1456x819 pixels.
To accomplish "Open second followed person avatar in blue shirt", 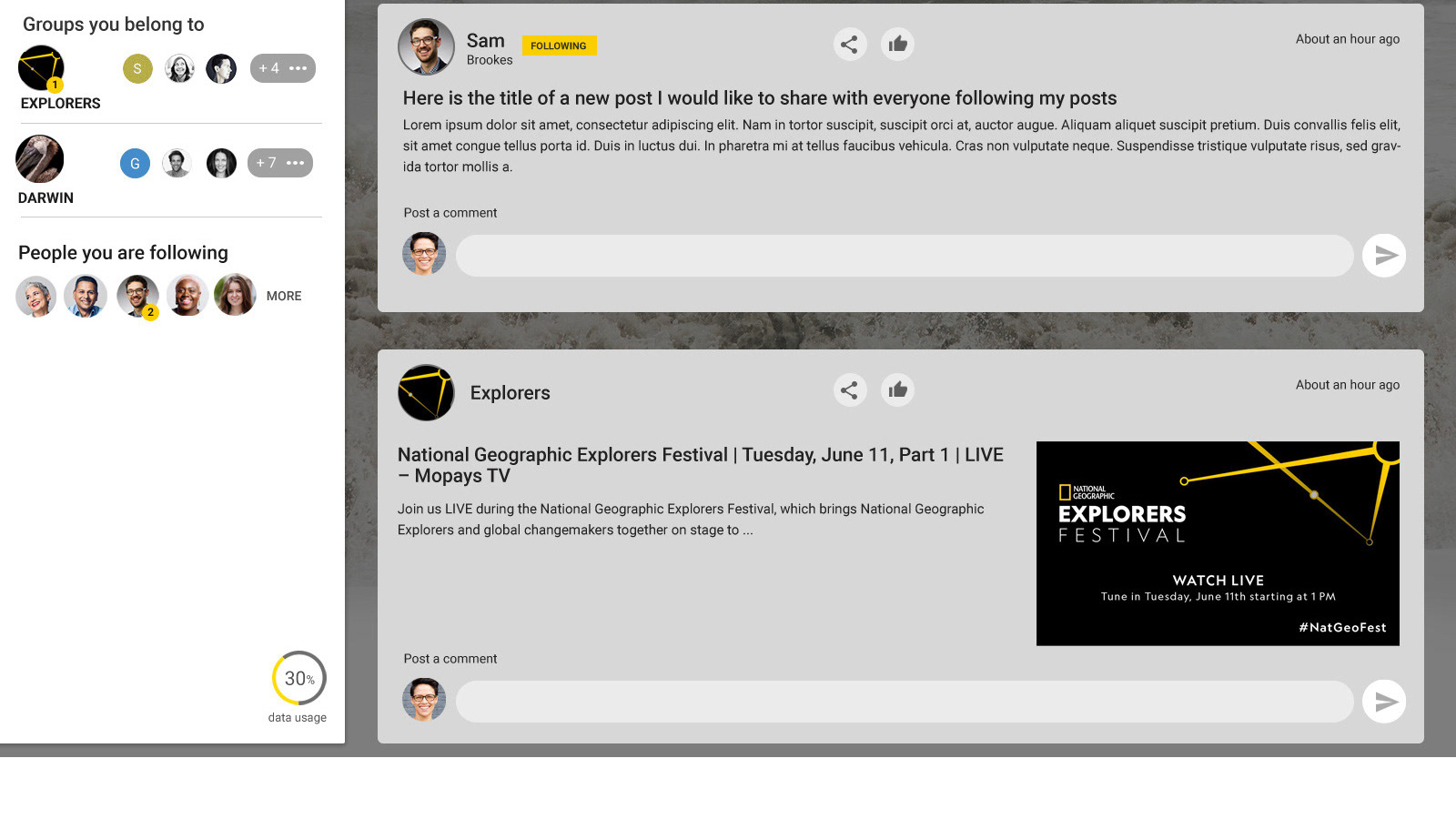I will [x=86, y=296].
